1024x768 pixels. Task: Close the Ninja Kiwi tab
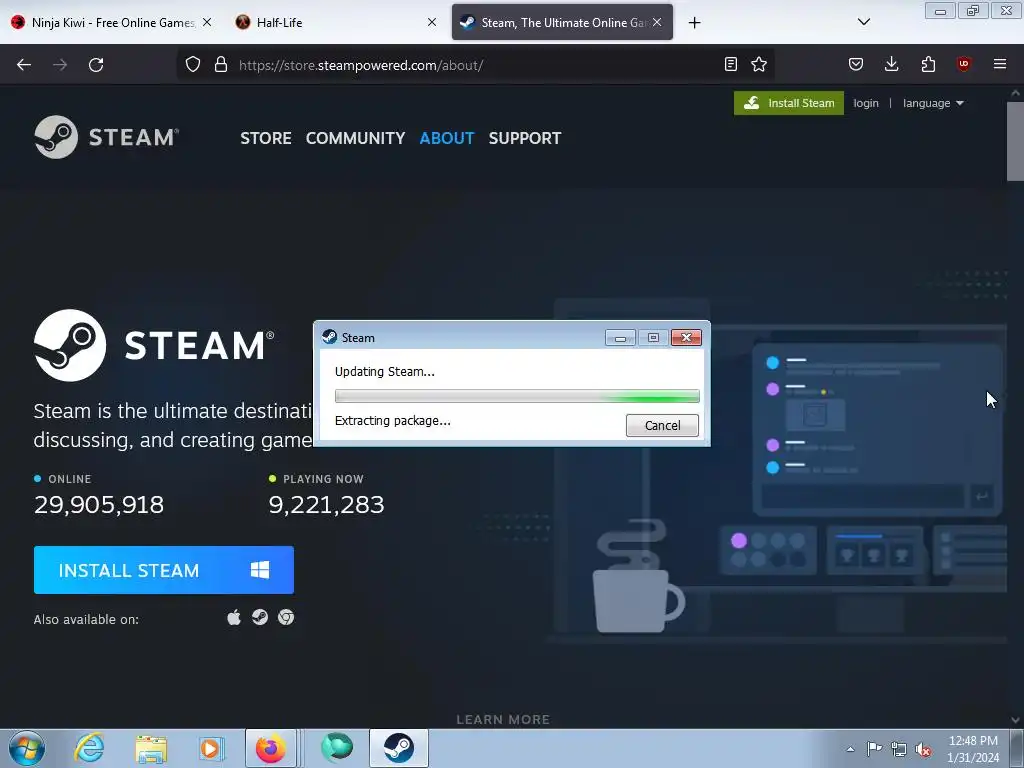[207, 22]
